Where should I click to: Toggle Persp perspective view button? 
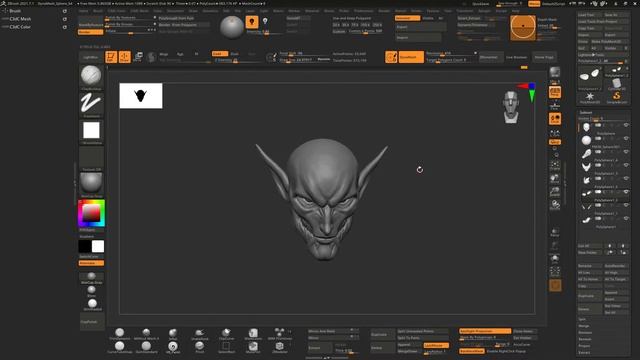555,92
